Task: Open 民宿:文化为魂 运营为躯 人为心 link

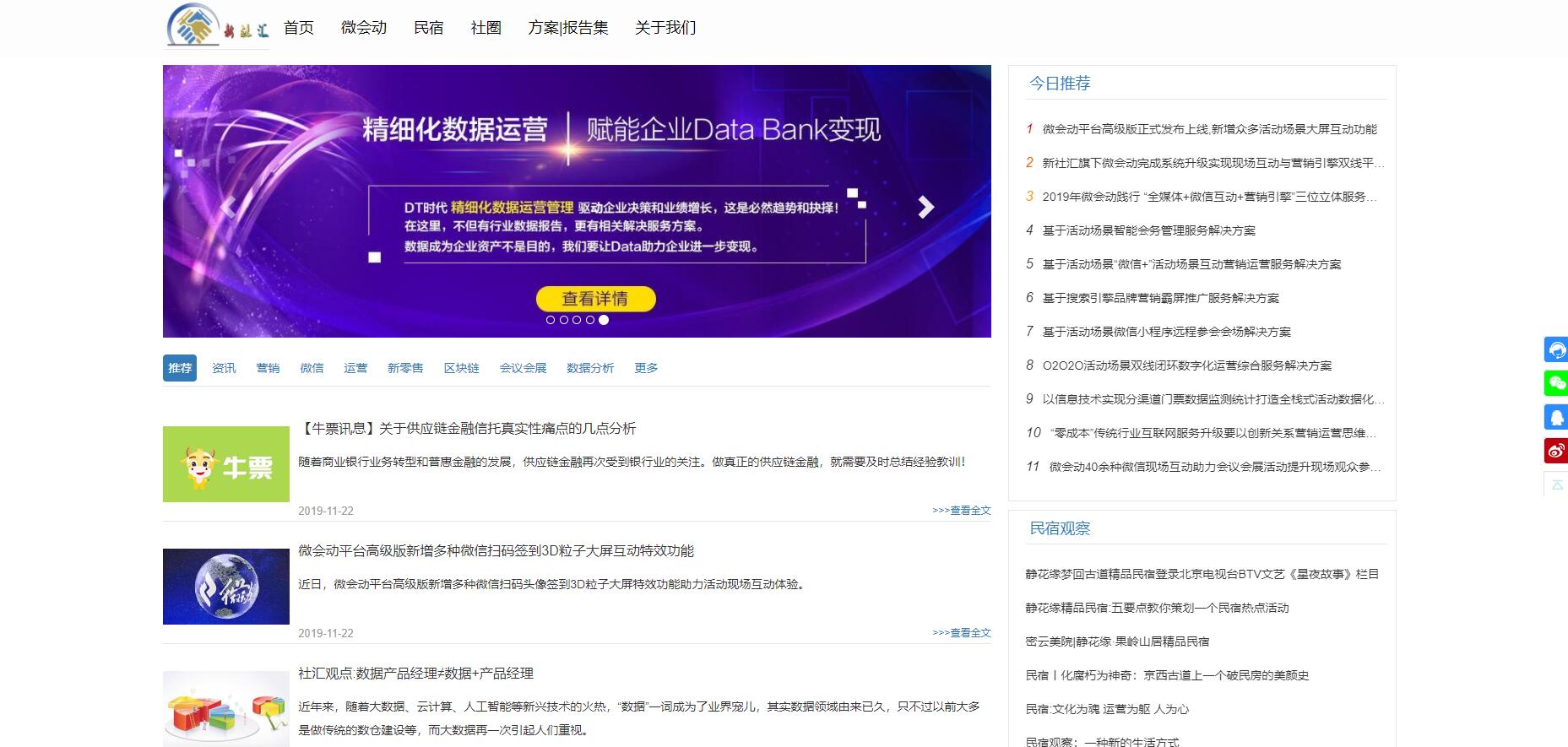Action: (x=1107, y=709)
